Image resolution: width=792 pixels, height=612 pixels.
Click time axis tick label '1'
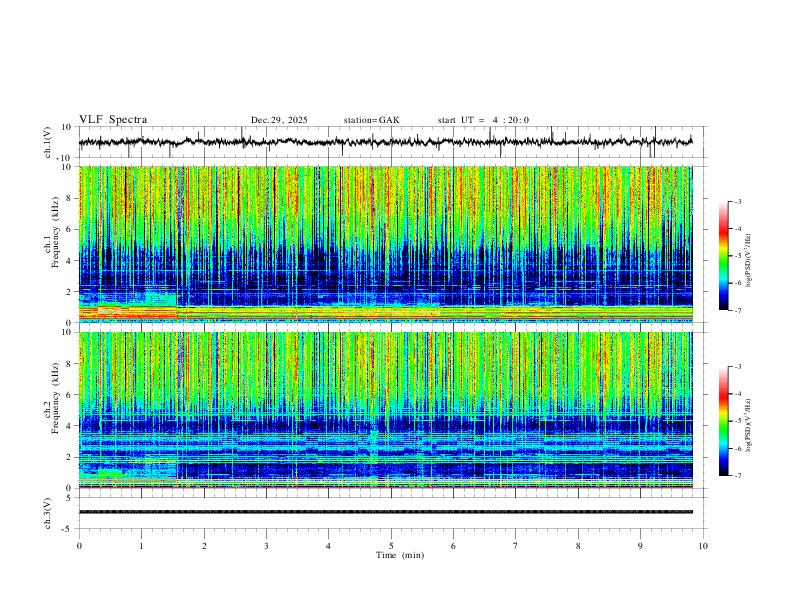(x=141, y=546)
